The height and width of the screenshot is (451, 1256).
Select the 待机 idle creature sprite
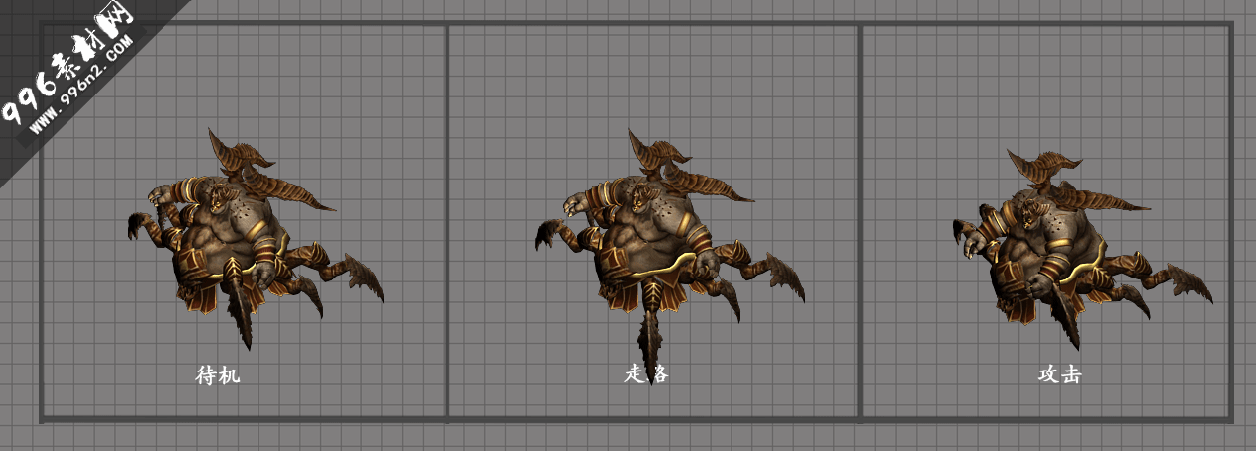255,239
